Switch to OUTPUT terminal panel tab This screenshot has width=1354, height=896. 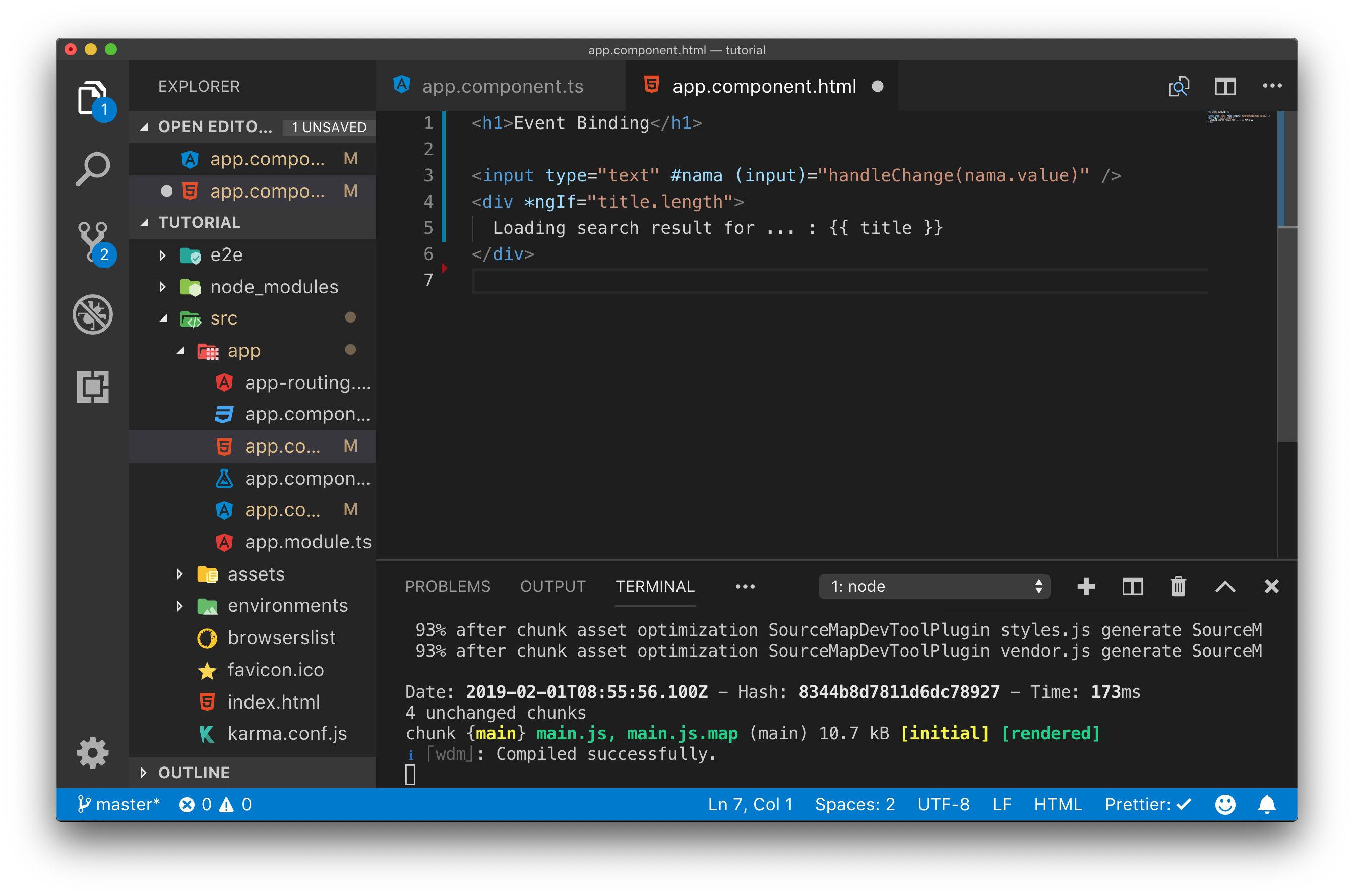555,586
